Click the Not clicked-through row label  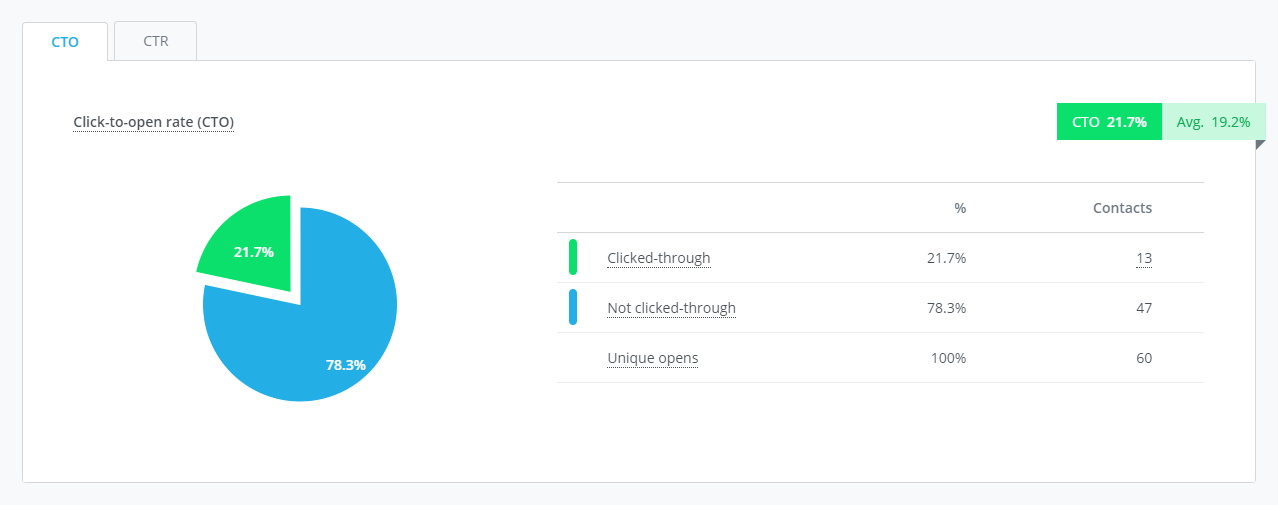[x=671, y=308]
